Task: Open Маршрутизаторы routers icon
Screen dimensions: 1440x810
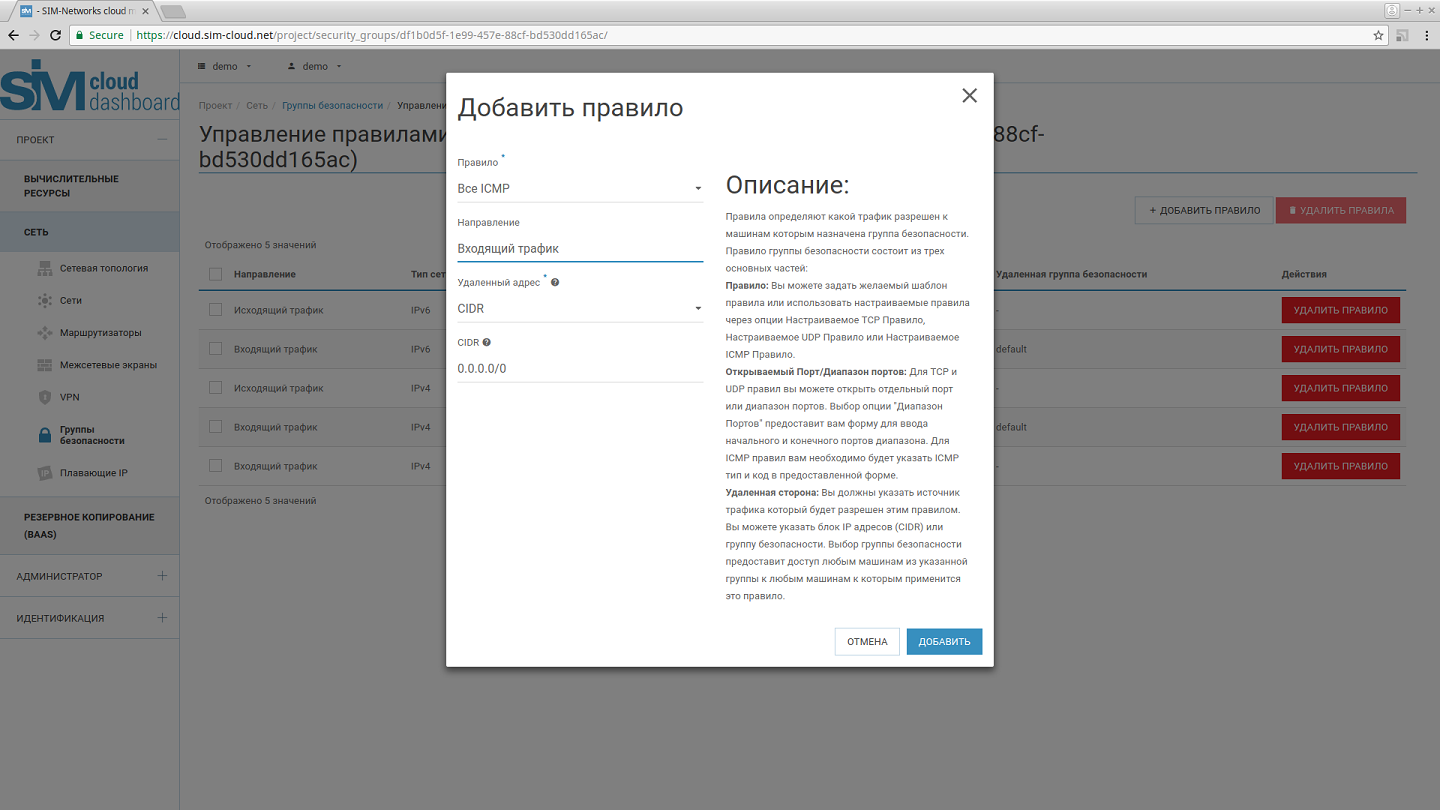Action: [x=45, y=333]
